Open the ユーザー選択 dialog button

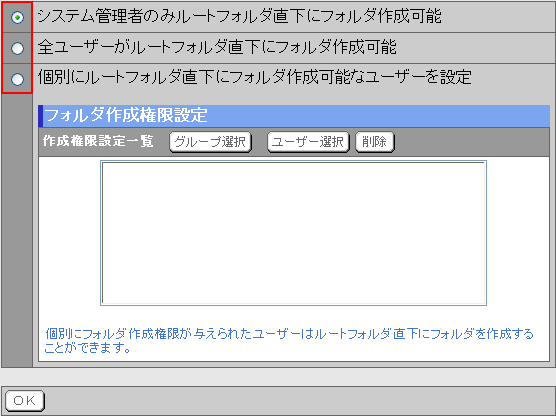(308, 142)
